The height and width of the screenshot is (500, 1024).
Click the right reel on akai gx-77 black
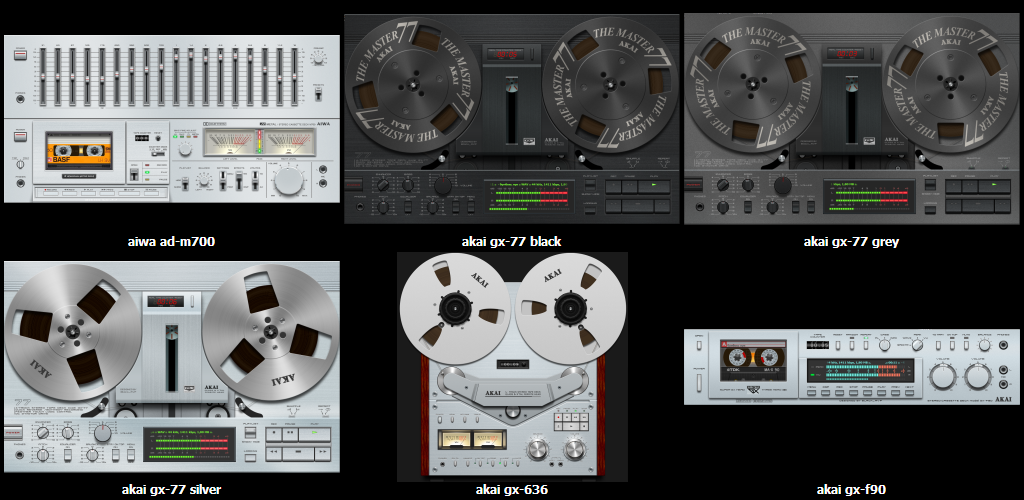click(x=611, y=84)
